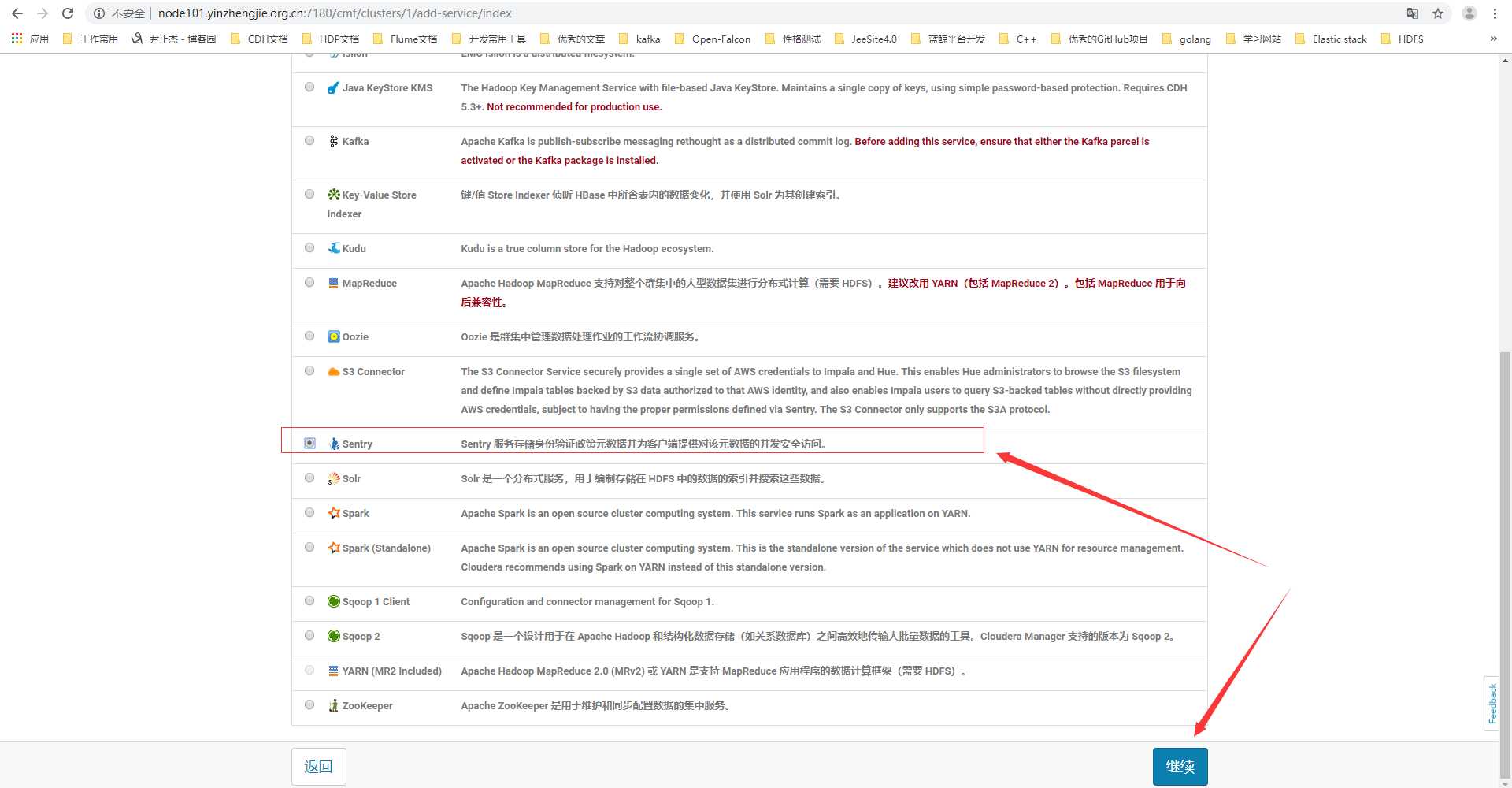This screenshot has height=788, width=1512.
Task: Click the Kafka service icon
Action: [334, 141]
